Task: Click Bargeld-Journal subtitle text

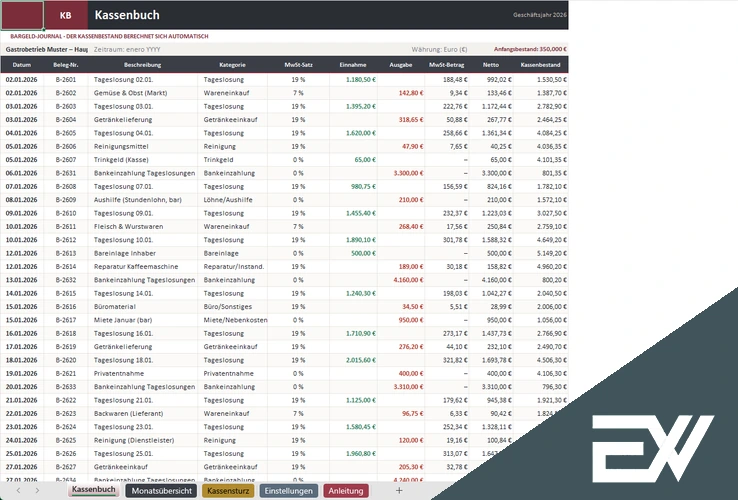Action: point(109,36)
